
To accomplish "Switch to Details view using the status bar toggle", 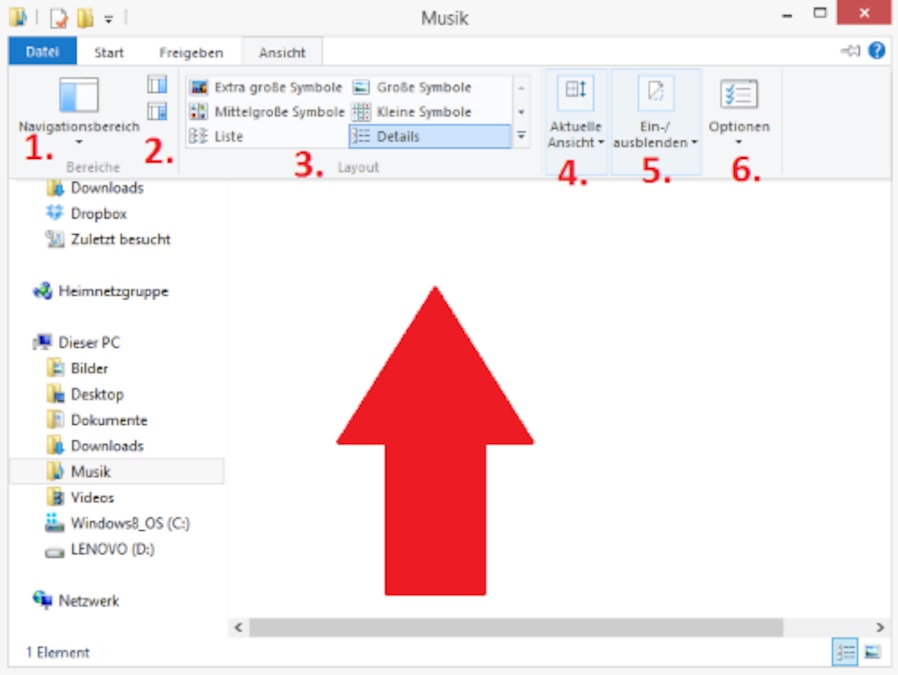I will point(845,651).
